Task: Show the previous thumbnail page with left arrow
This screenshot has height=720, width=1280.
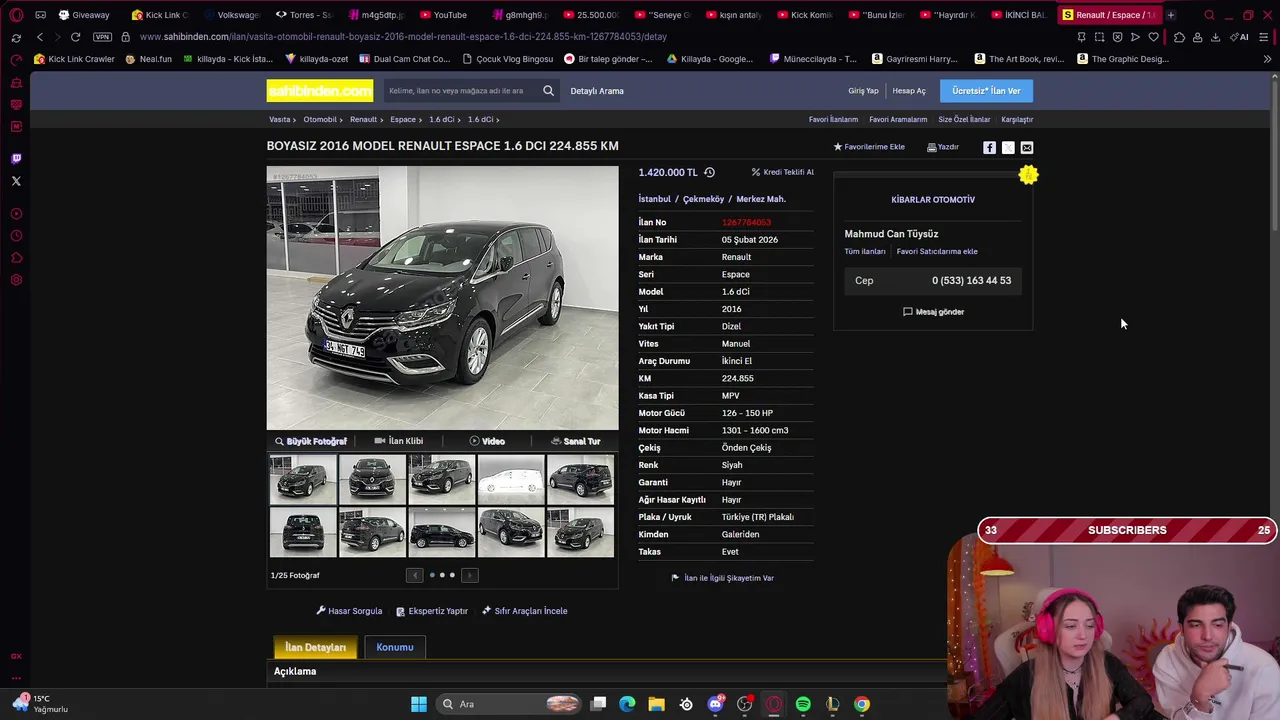Action: pyautogui.click(x=415, y=575)
